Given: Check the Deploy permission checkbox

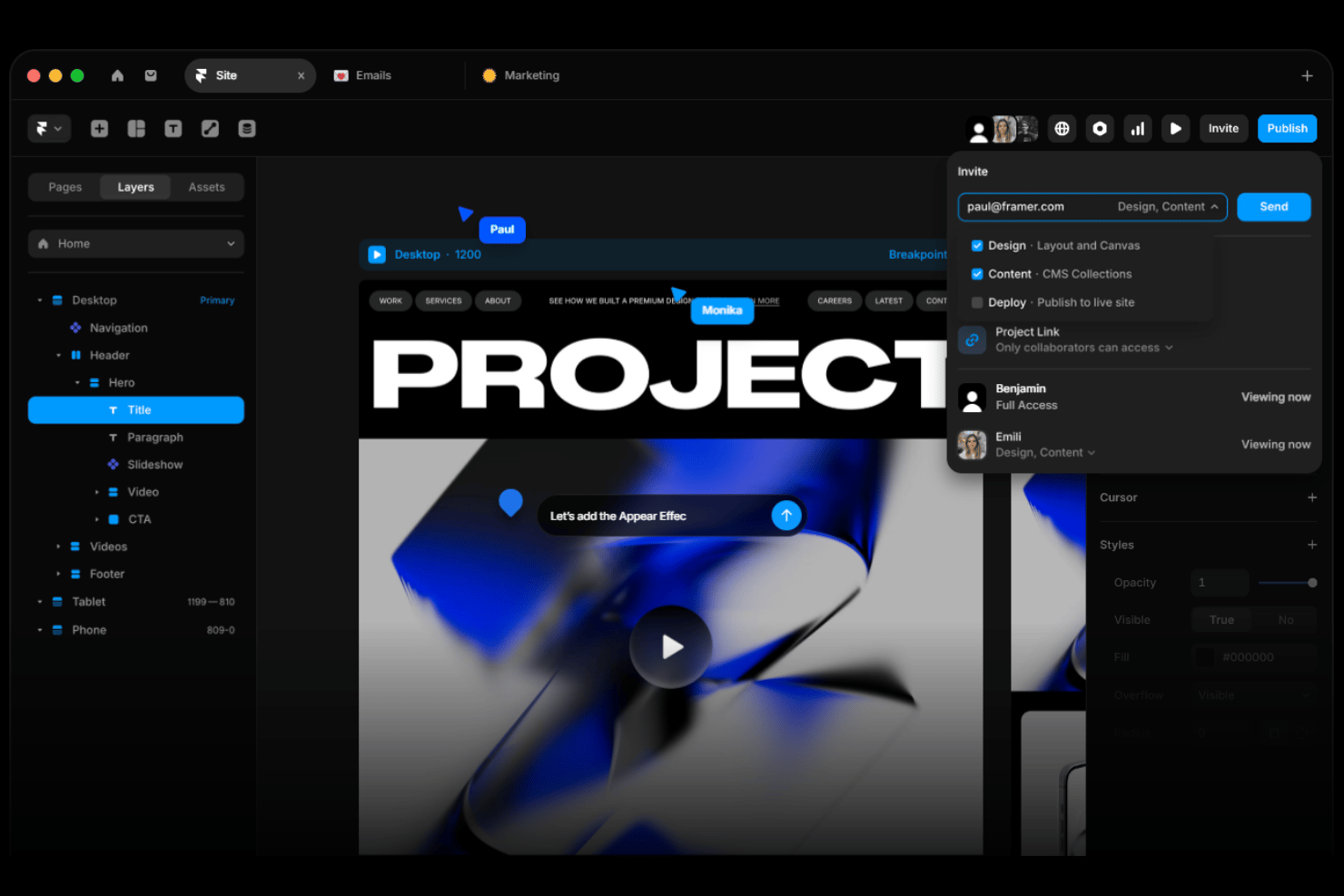Looking at the screenshot, I should click(977, 302).
